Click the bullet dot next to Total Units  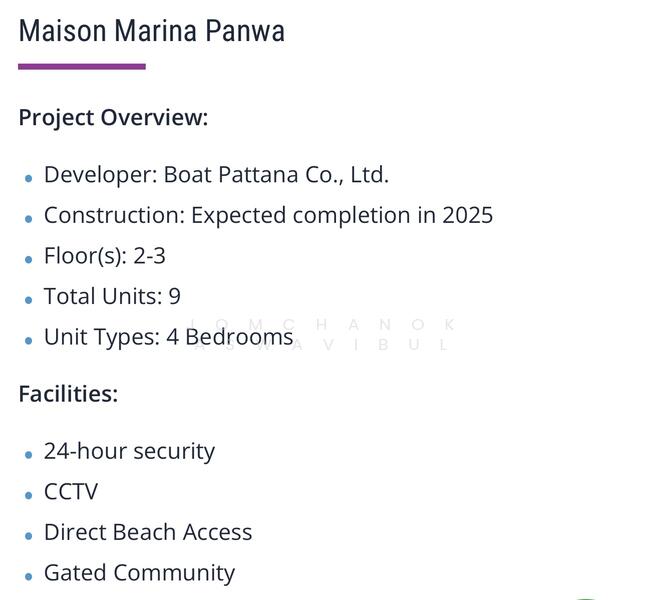(x=29, y=300)
